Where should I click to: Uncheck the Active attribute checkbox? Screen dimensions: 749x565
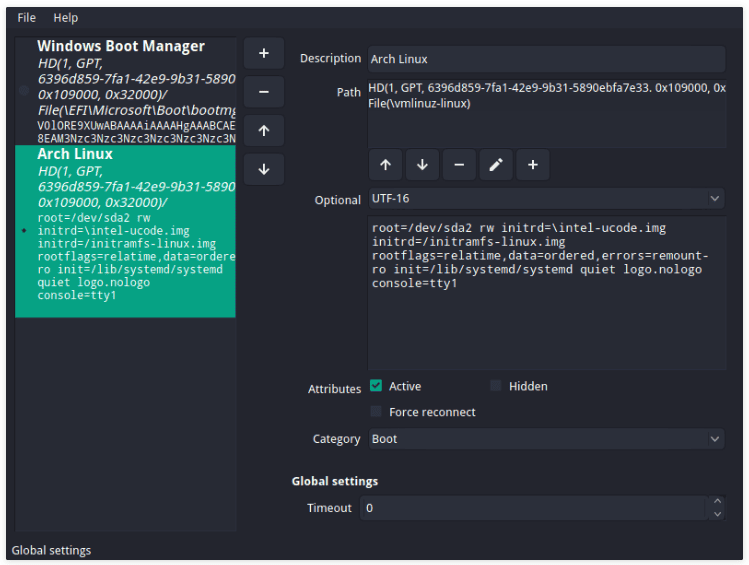pos(376,385)
